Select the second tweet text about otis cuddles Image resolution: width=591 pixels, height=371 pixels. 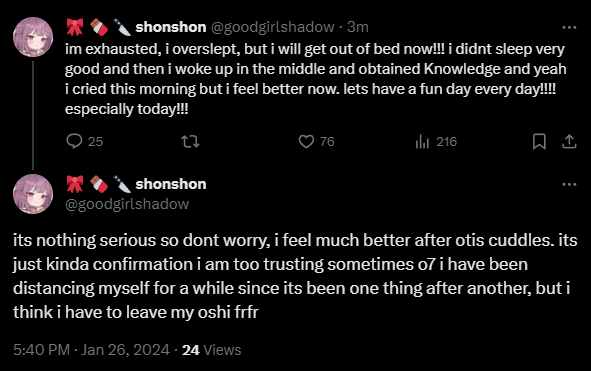[x=295, y=276]
